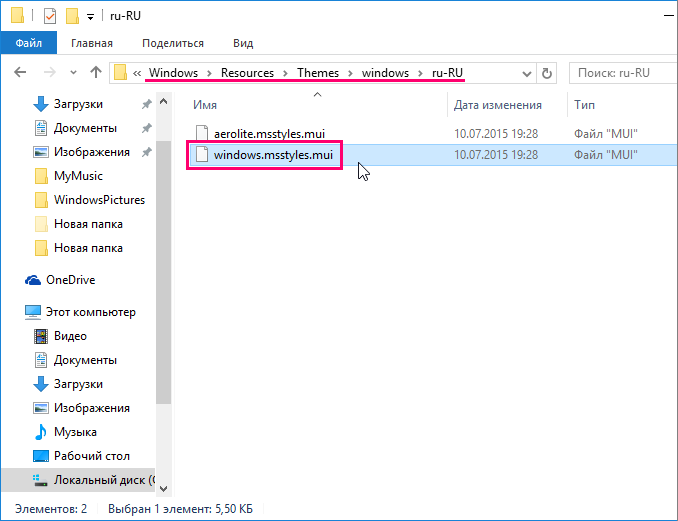Open recent locations dropdown arrow
The image size is (678, 521).
pyautogui.click(x=74, y=73)
